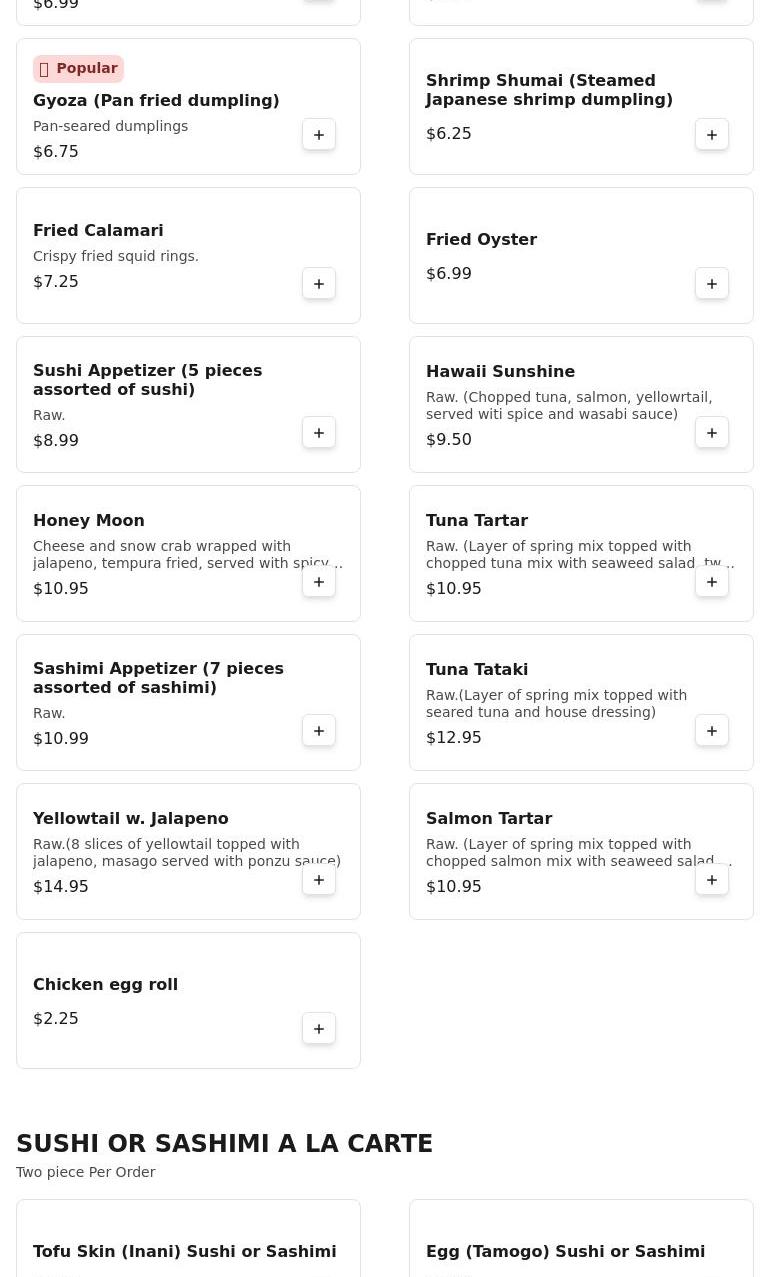Add Fried Calamari with plus button
The height and width of the screenshot is (1277, 770).
tap(319, 284)
